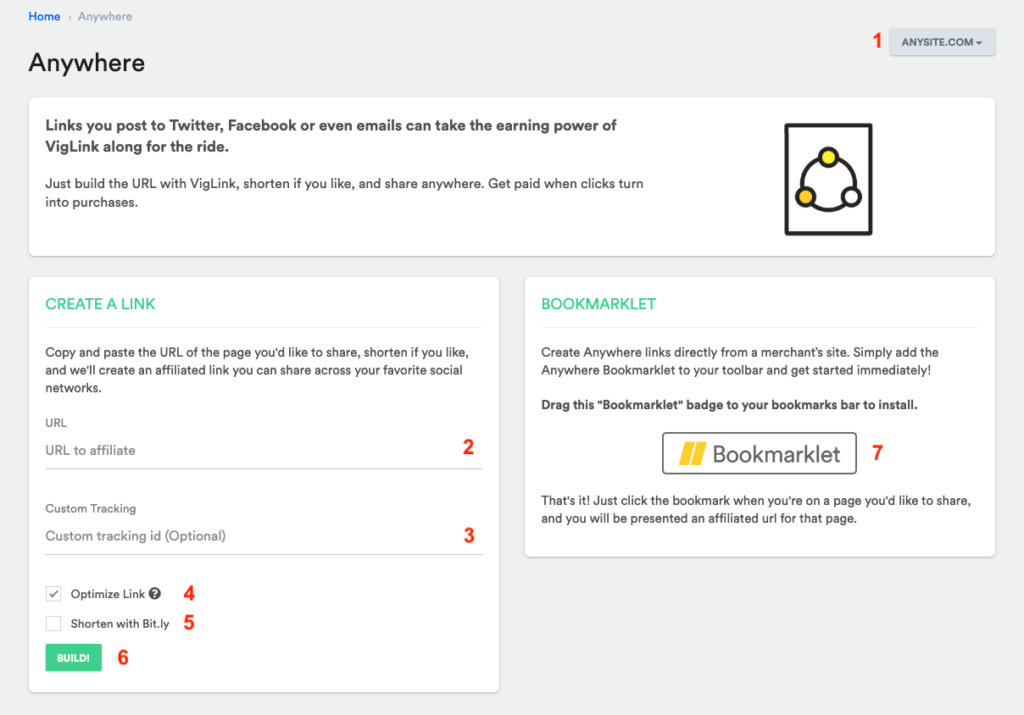Image resolution: width=1024 pixels, height=715 pixels.
Task: Click the Optimize Link help question-mark icon
Action: coord(155,594)
